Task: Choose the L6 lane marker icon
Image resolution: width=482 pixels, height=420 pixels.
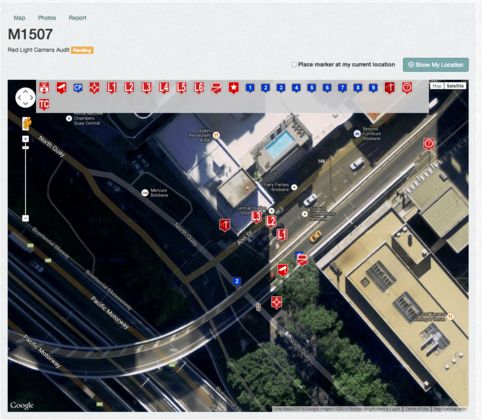Action: click(x=199, y=88)
